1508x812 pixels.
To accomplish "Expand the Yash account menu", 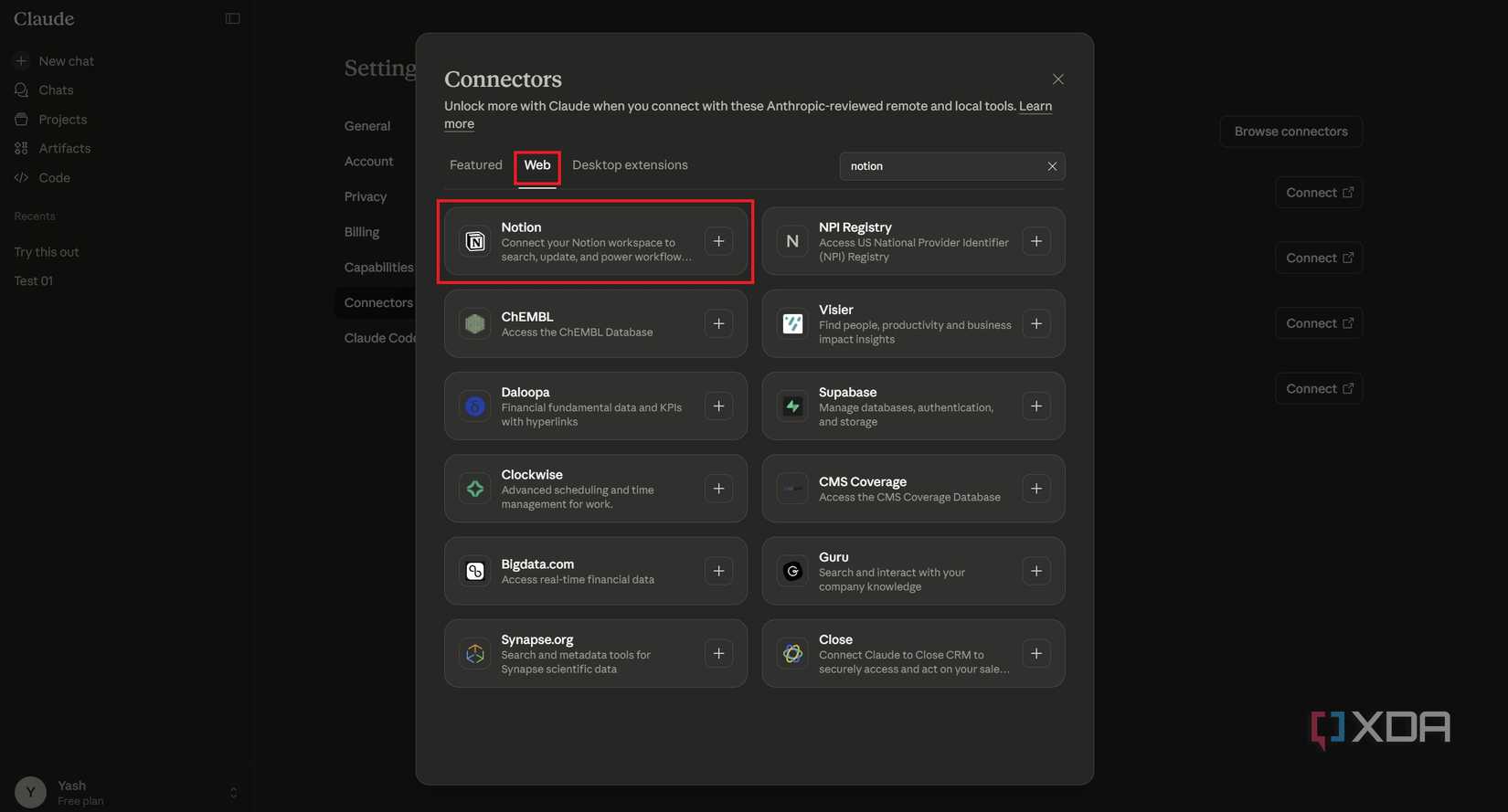I will [x=233, y=792].
